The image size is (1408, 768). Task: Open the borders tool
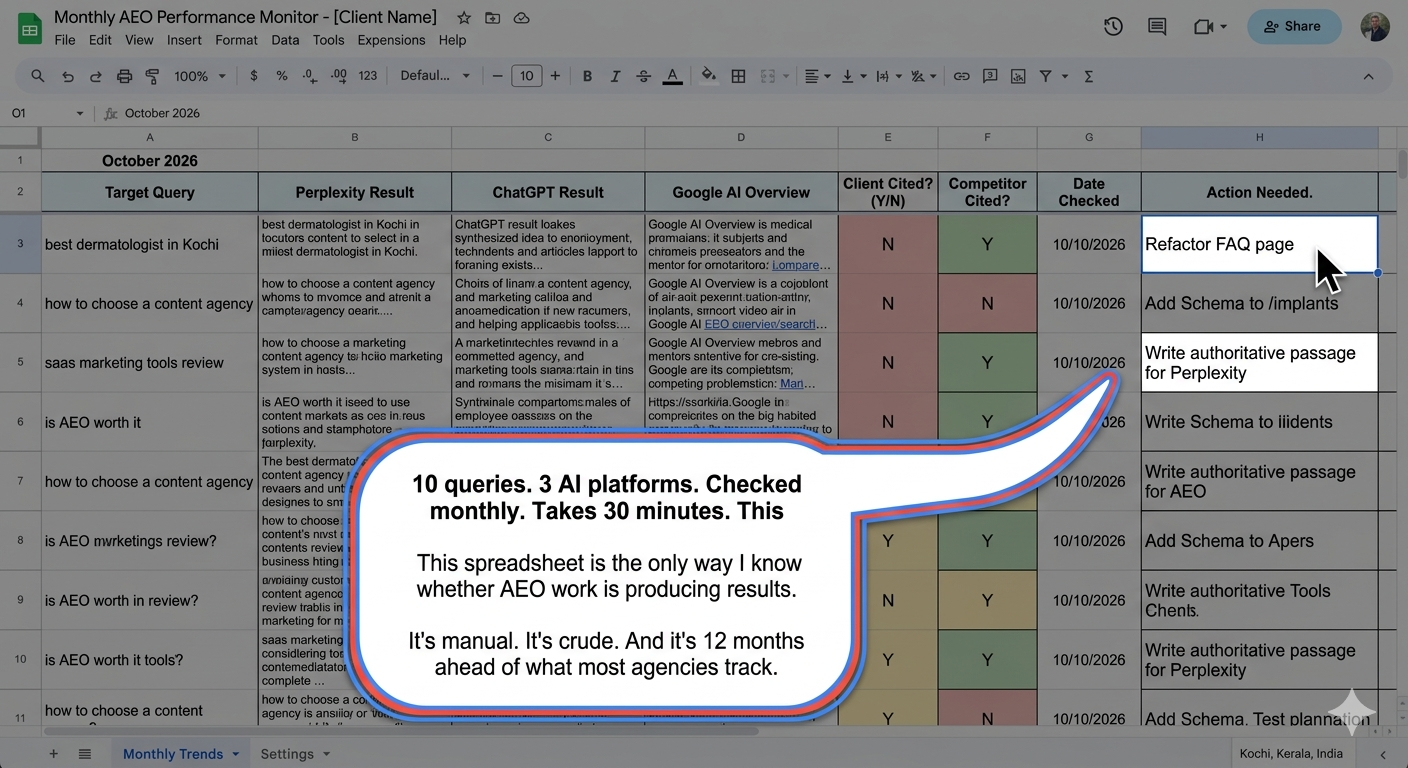pos(738,76)
